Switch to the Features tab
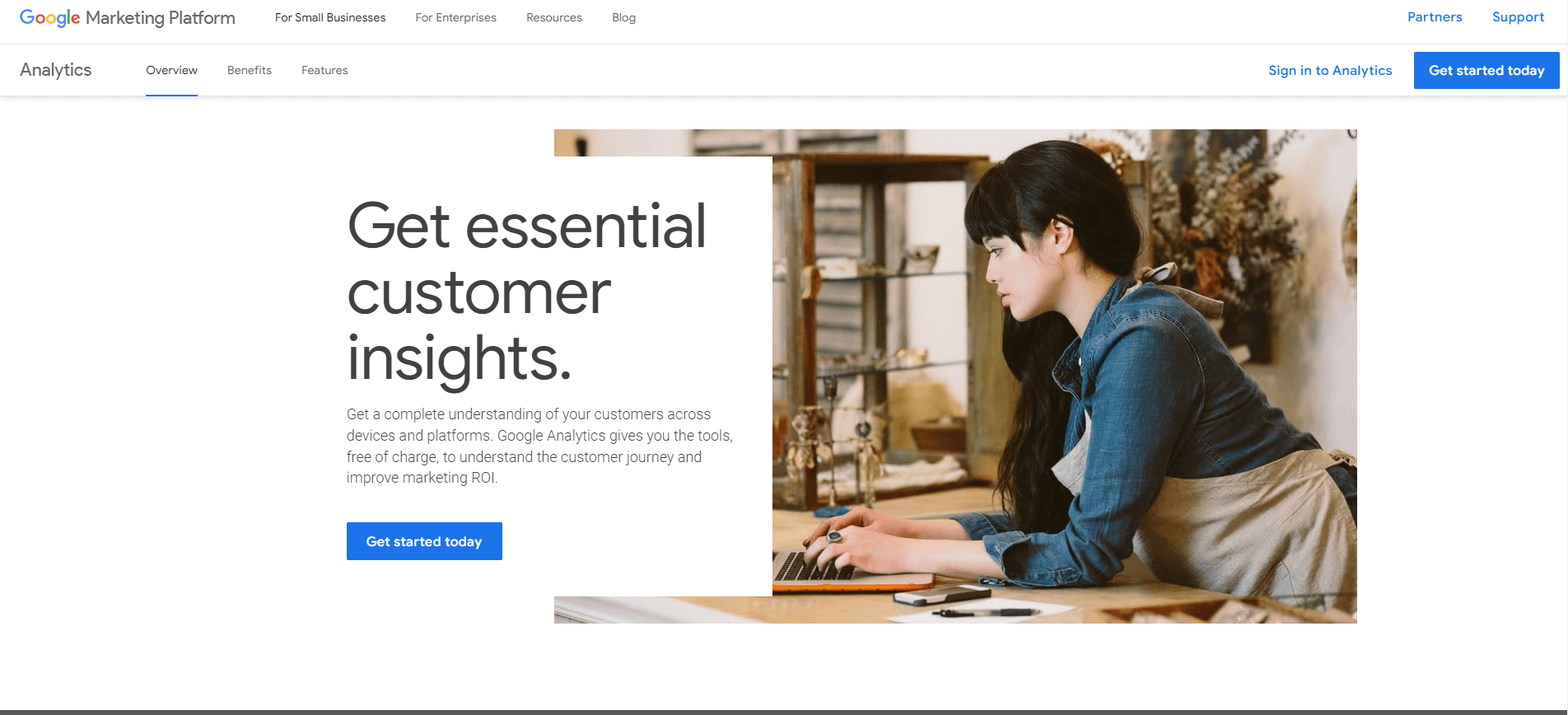 click(324, 70)
